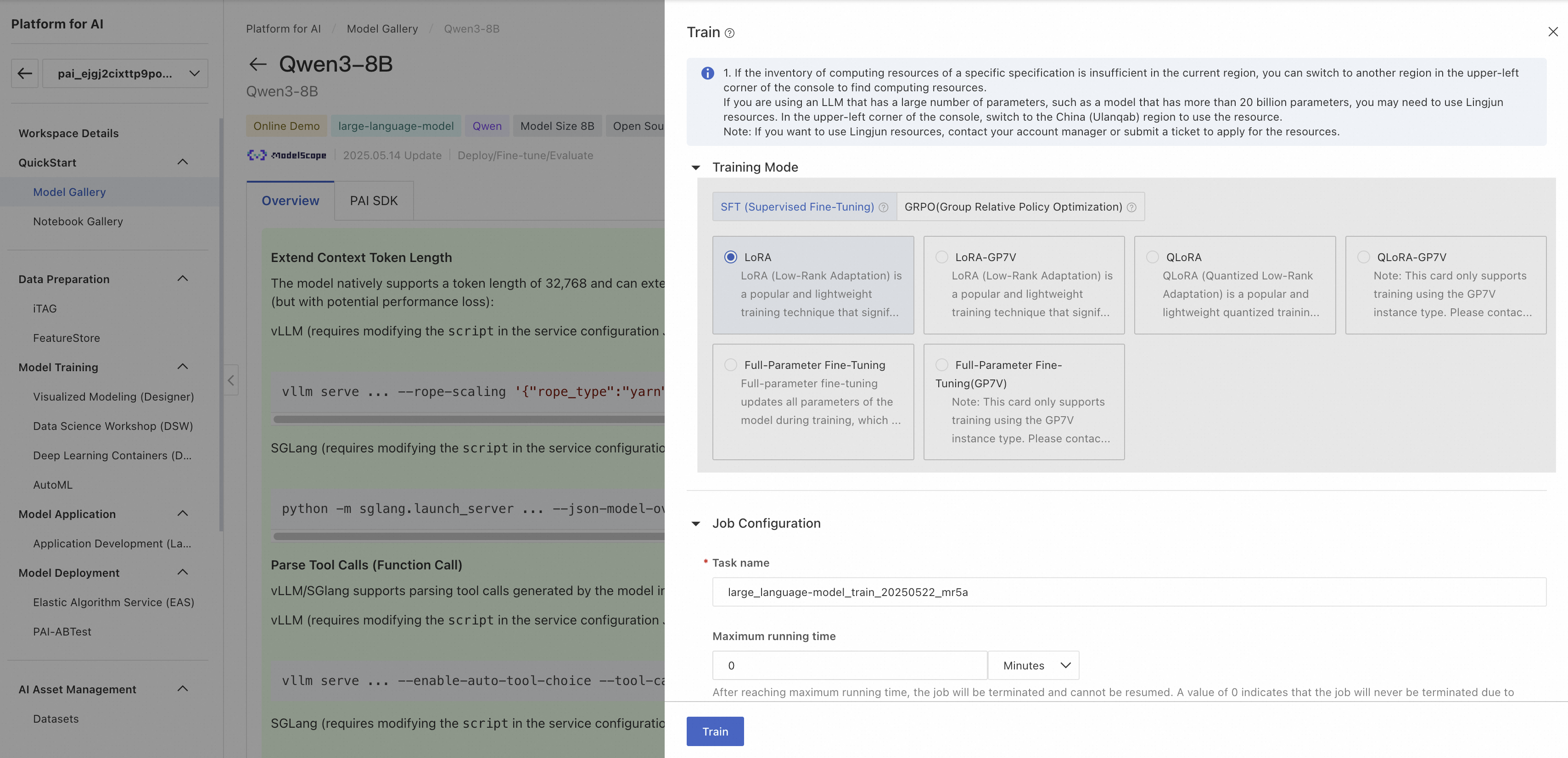The image size is (1568, 758).
Task: Click the back arrow above the workspace selector
Action: coord(24,73)
